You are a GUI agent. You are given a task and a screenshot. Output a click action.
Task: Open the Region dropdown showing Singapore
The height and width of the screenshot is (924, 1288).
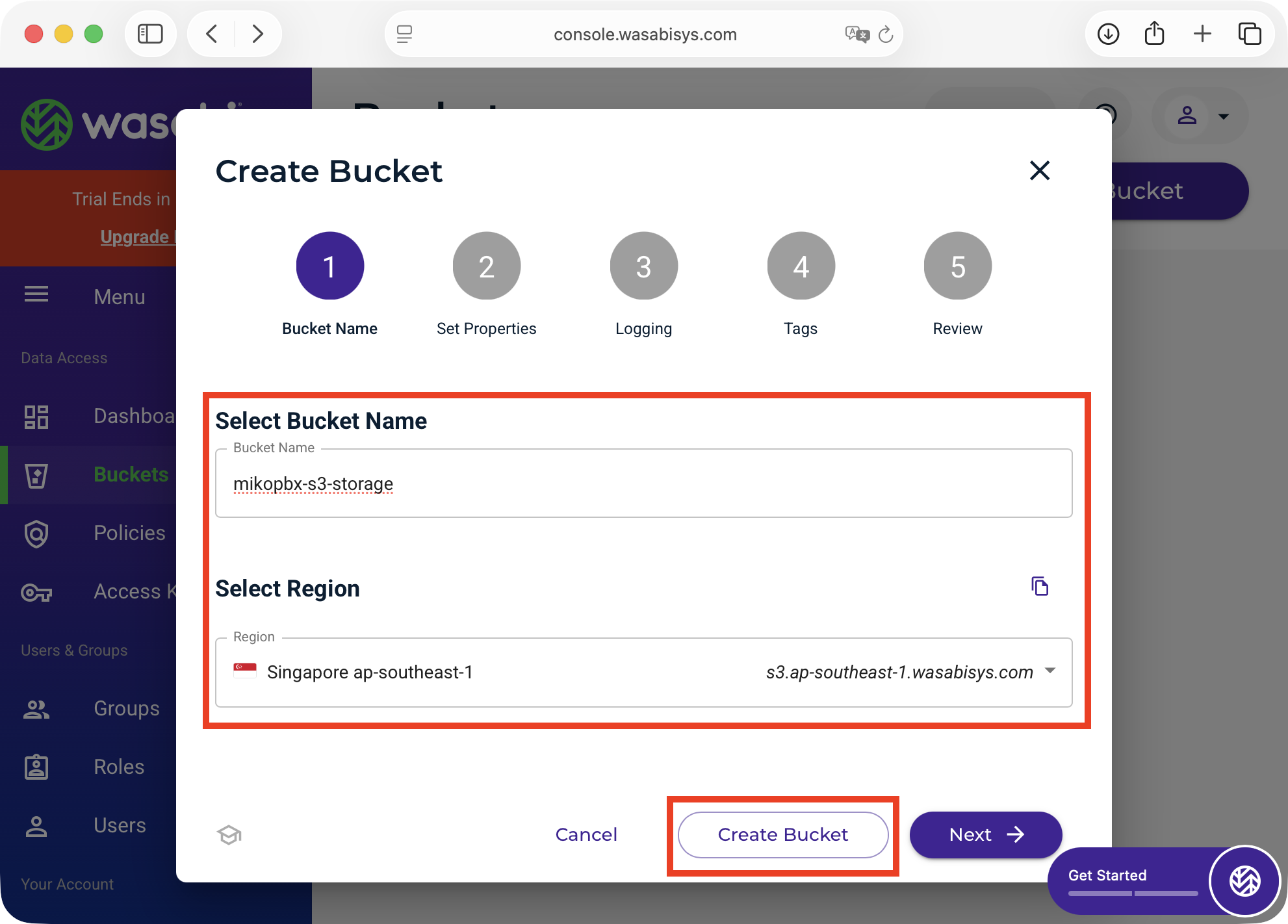click(x=643, y=673)
